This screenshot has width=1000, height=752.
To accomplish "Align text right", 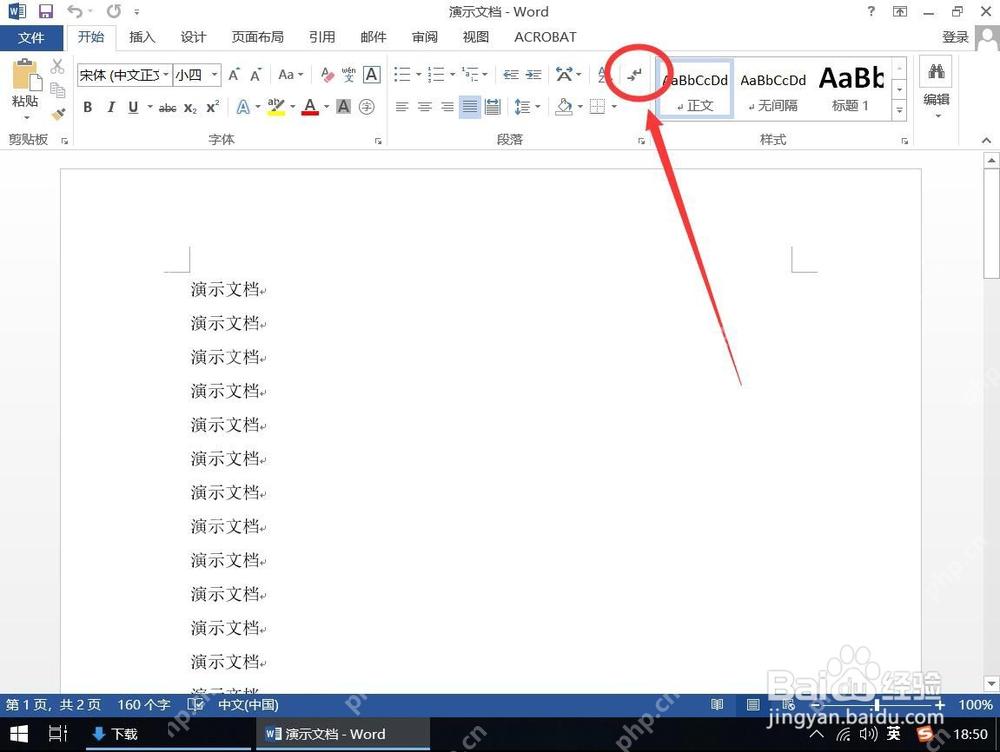I will tap(448, 107).
